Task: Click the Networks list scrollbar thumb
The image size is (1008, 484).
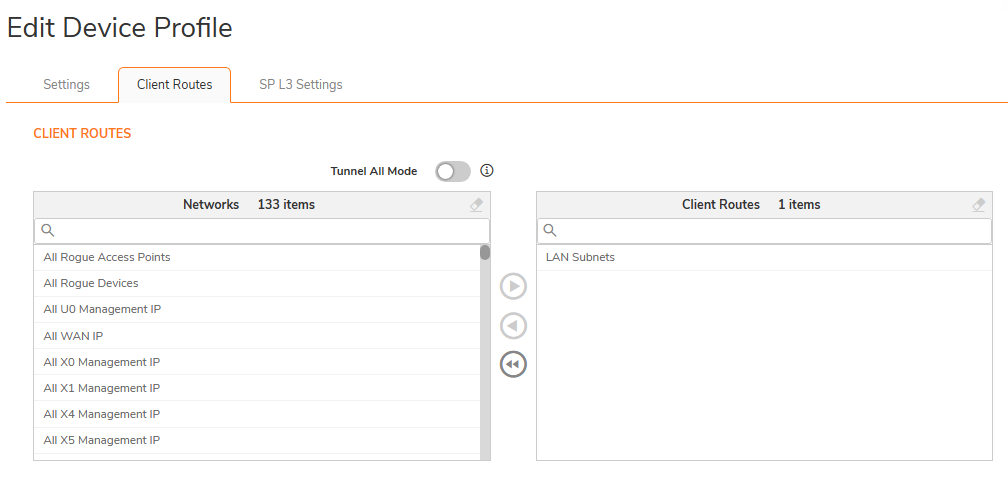Action: coord(485,253)
